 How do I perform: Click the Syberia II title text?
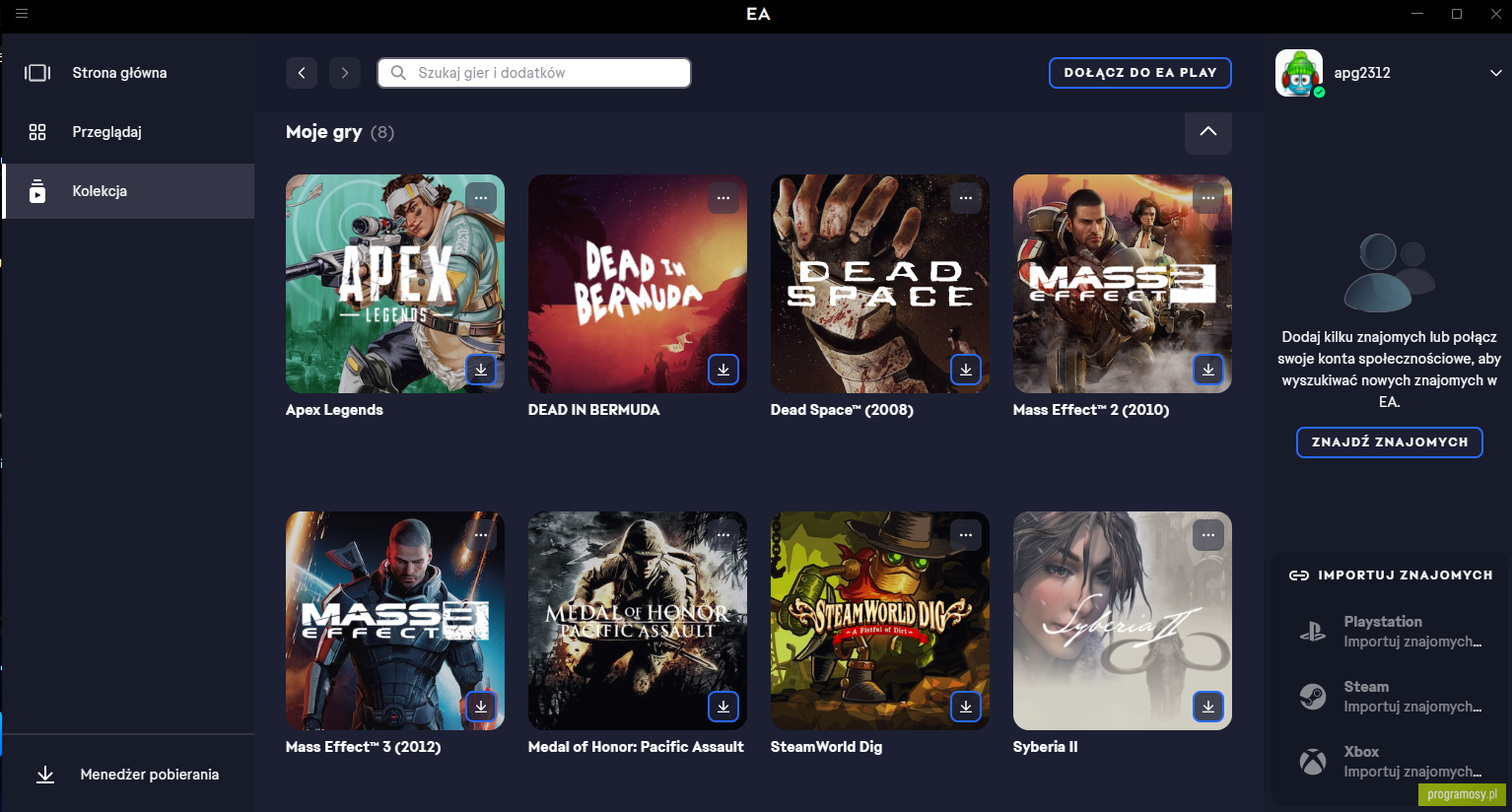1046,747
